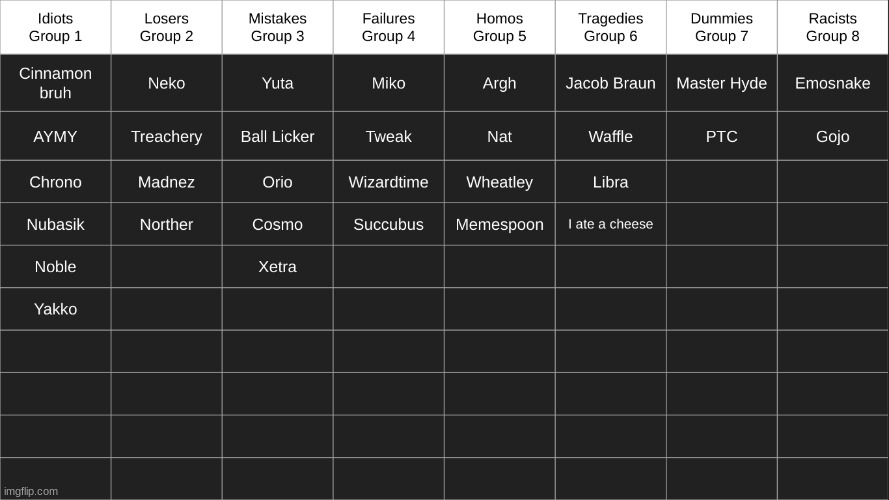Select the Tragedies Group 6 header
The width and height of the screenshot is (889, 500).
tap(611, 27)
